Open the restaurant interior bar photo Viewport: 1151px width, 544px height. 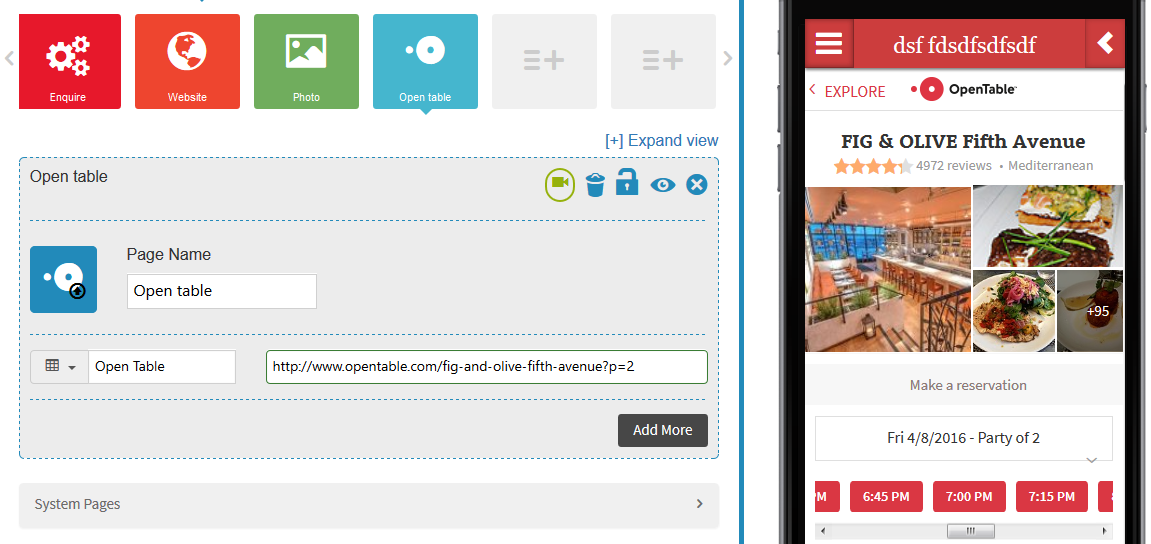[888, 269]
